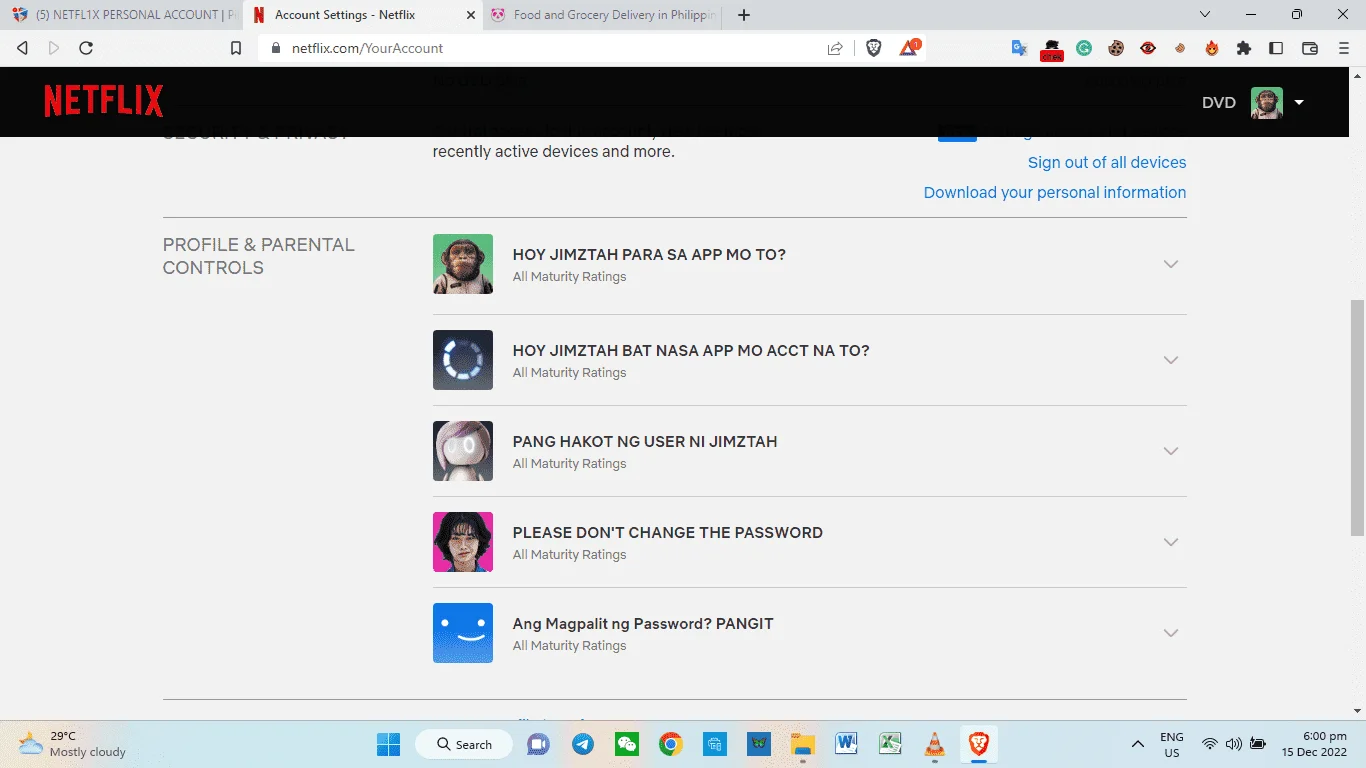Screen dimensions: 1366x768
Task: Open the flame icon extension
Action: [x=1212, y=48]
